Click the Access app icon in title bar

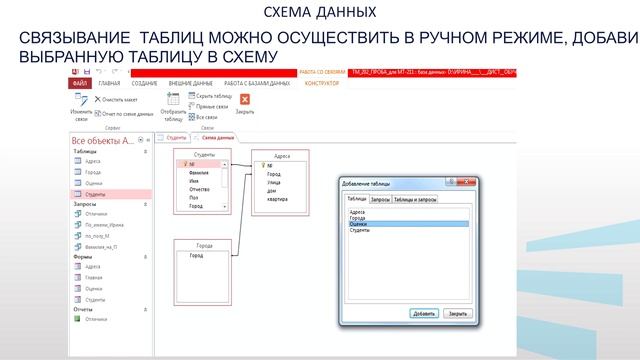(x=76, y=72)
